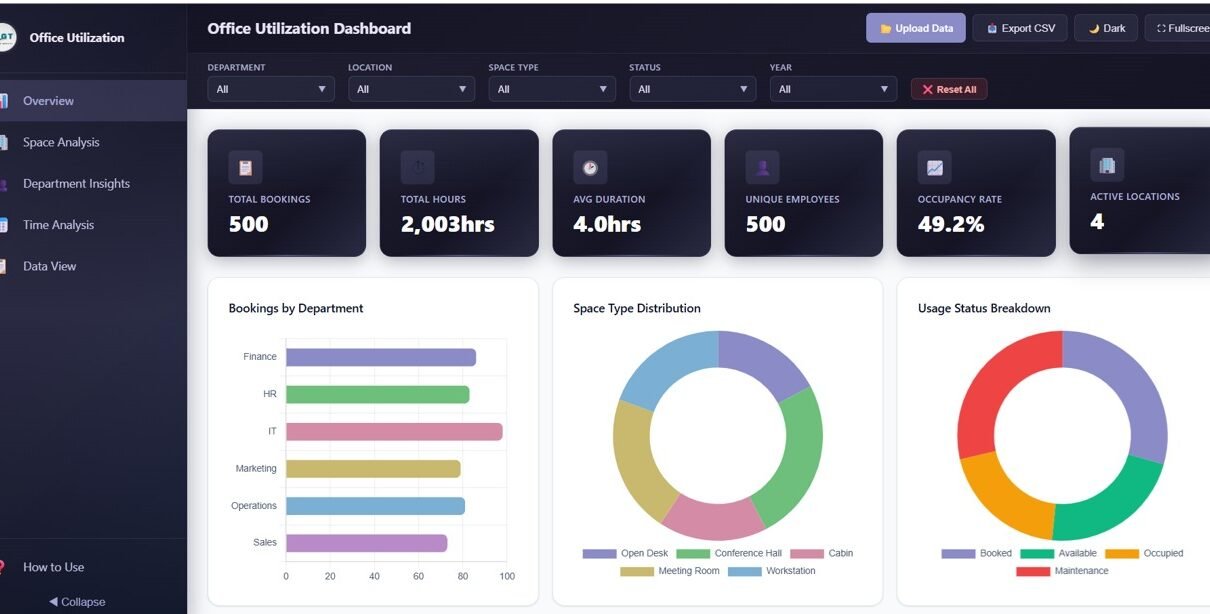
Task: Click the timer icon in Total Hours card
Action: click(418, 167)
